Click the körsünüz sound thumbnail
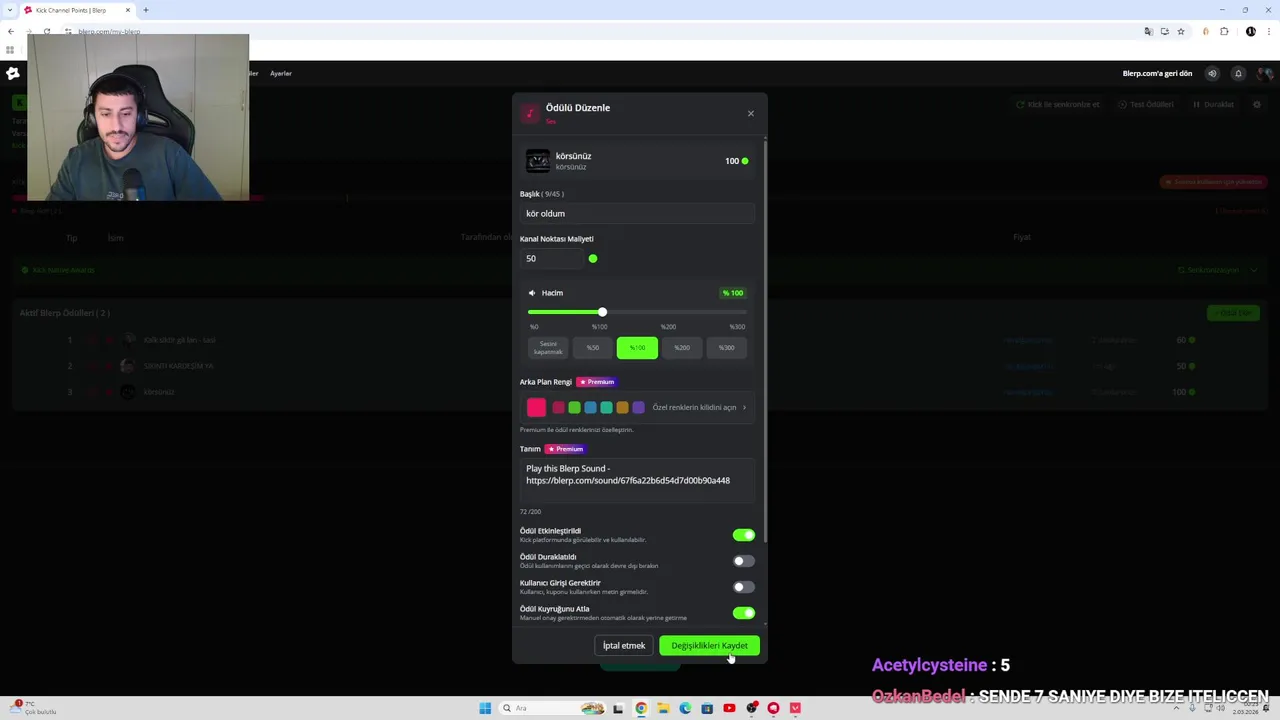The height and width of the screenshot is (720, 1280). (538, 161)
